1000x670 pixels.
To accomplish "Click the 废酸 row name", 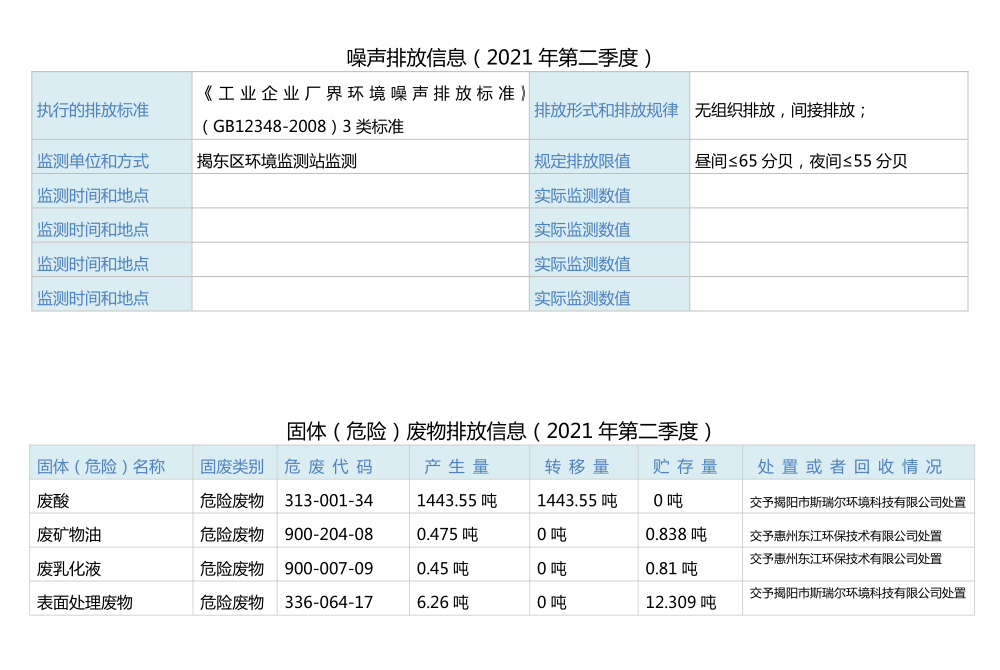I will [x=53, y=501].
